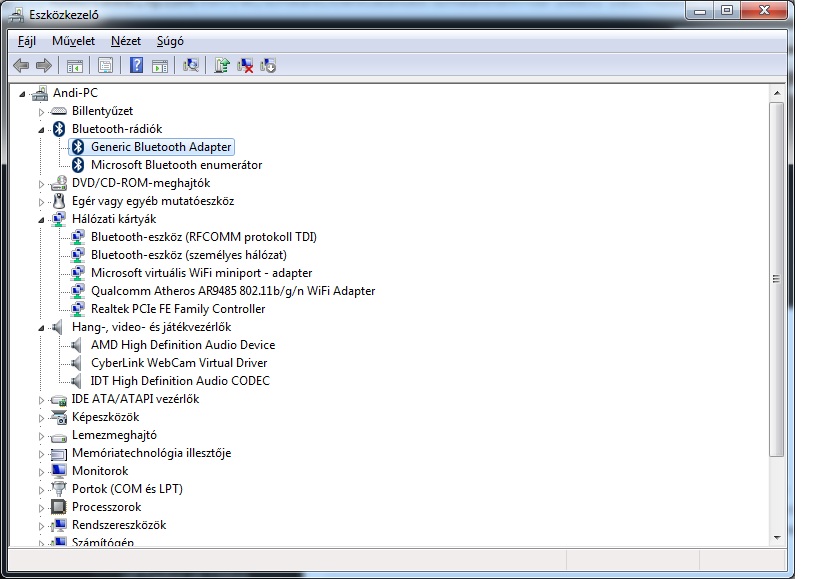
Task: Click the Hálózati kártyák network icon
Action: [x=58, y=219]
